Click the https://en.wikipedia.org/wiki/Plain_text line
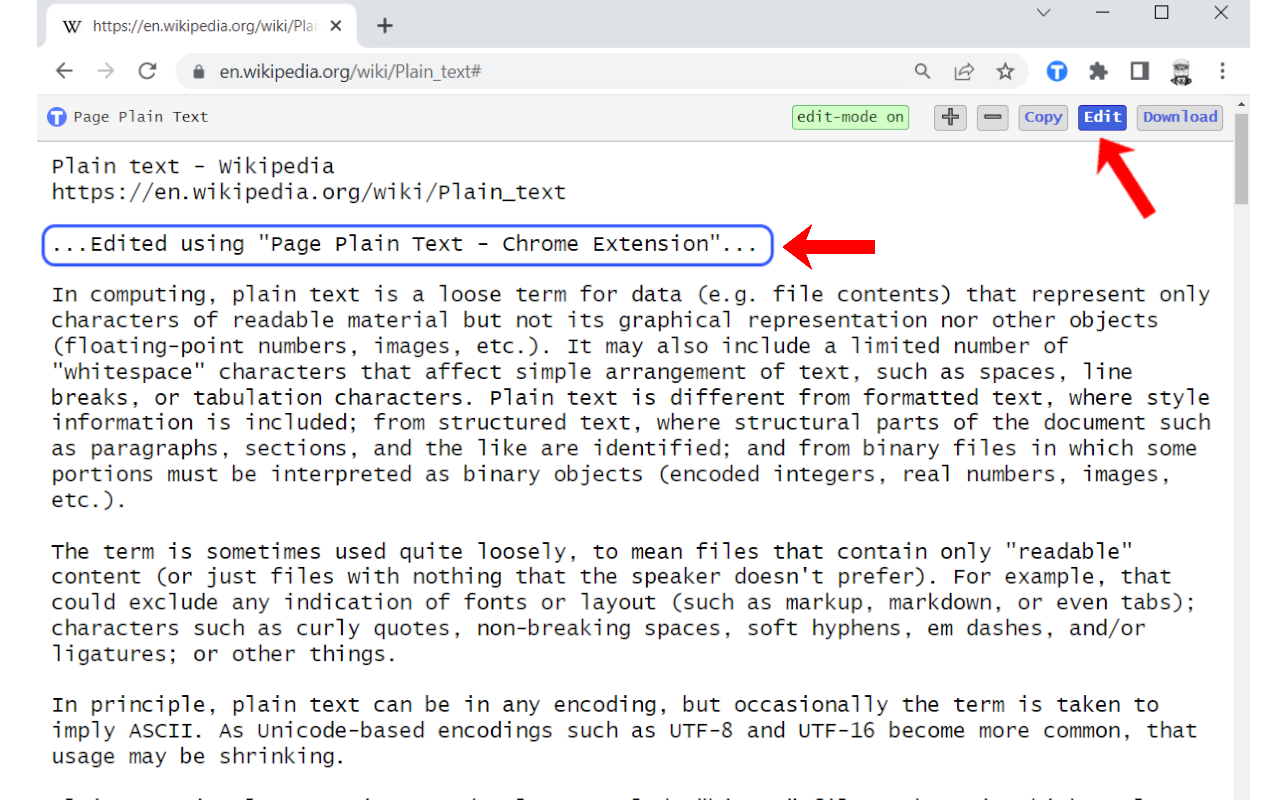This screenshot has width=1280, height=800. point(309,192)
